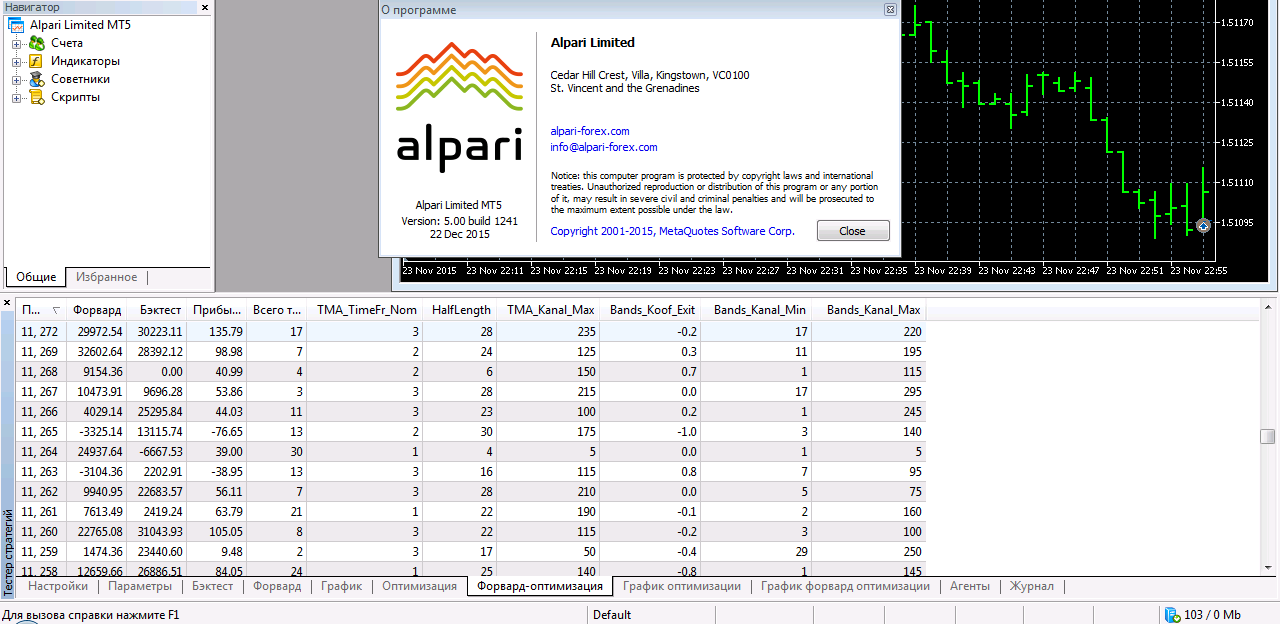Click the Счета accounts icon
The height and width of the screenshot is (624, 1280).
point(37,43)
